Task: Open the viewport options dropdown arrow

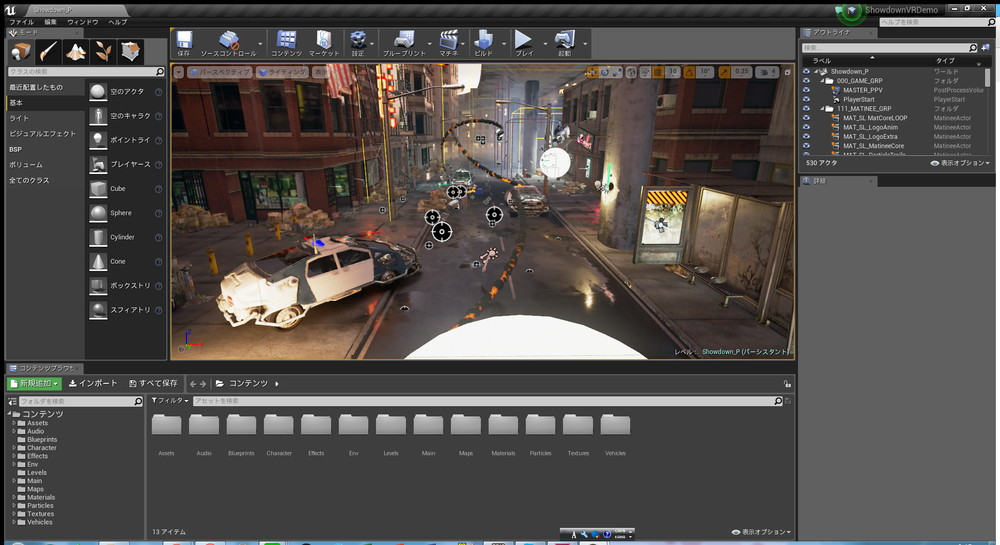Action: pos(179,73)
